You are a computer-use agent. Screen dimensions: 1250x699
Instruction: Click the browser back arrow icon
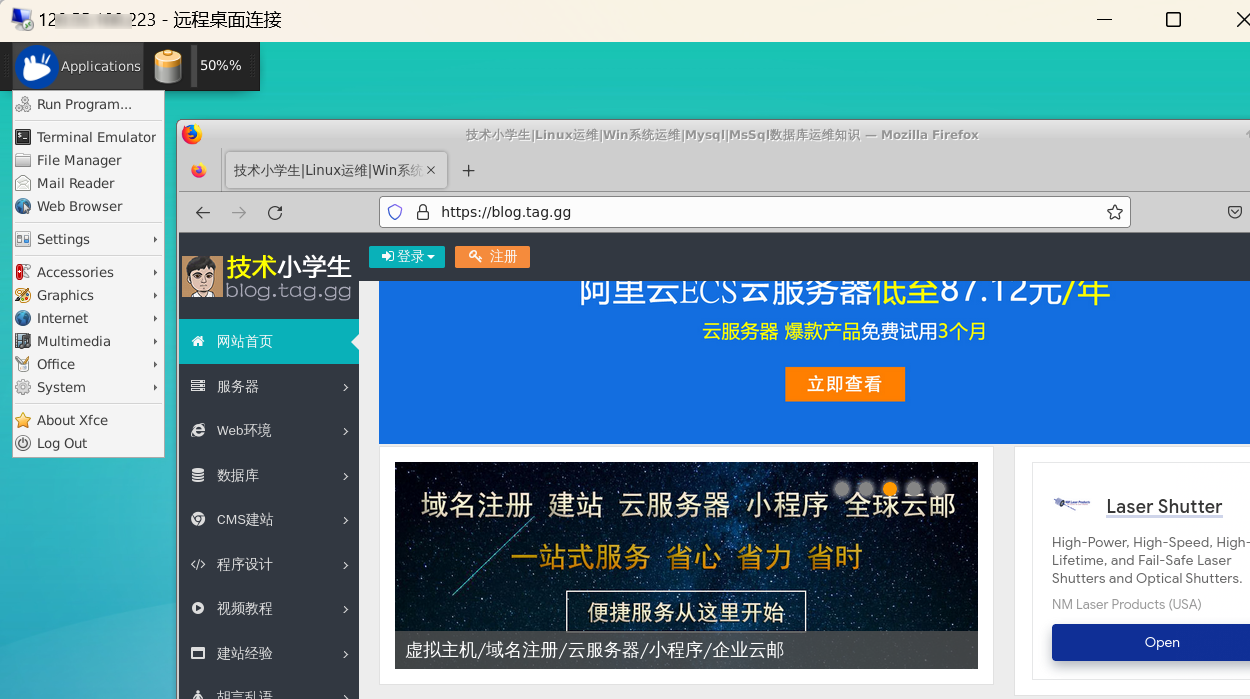pyautogui.click(x=203, y=212)
